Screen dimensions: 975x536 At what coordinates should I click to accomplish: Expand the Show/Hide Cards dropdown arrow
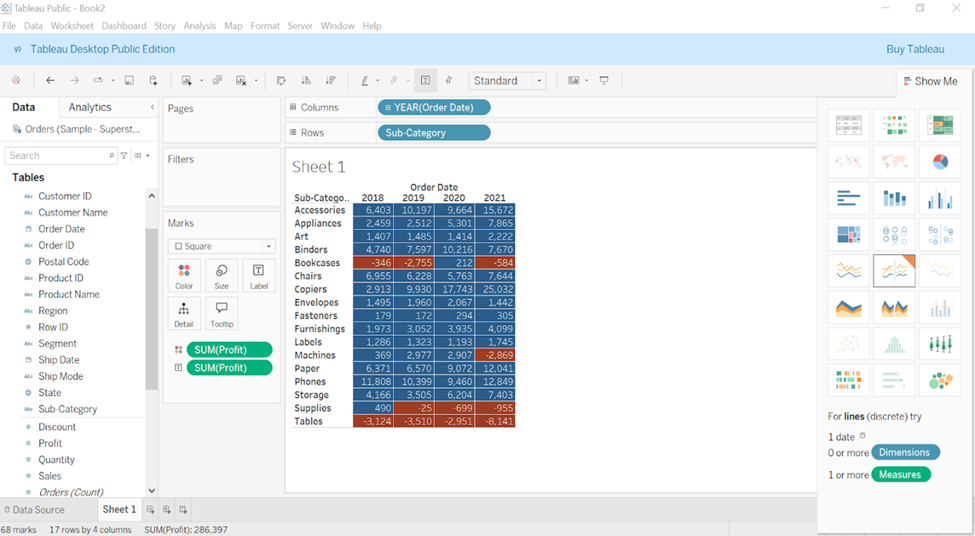pyautogui.click(x=586, y=81)
